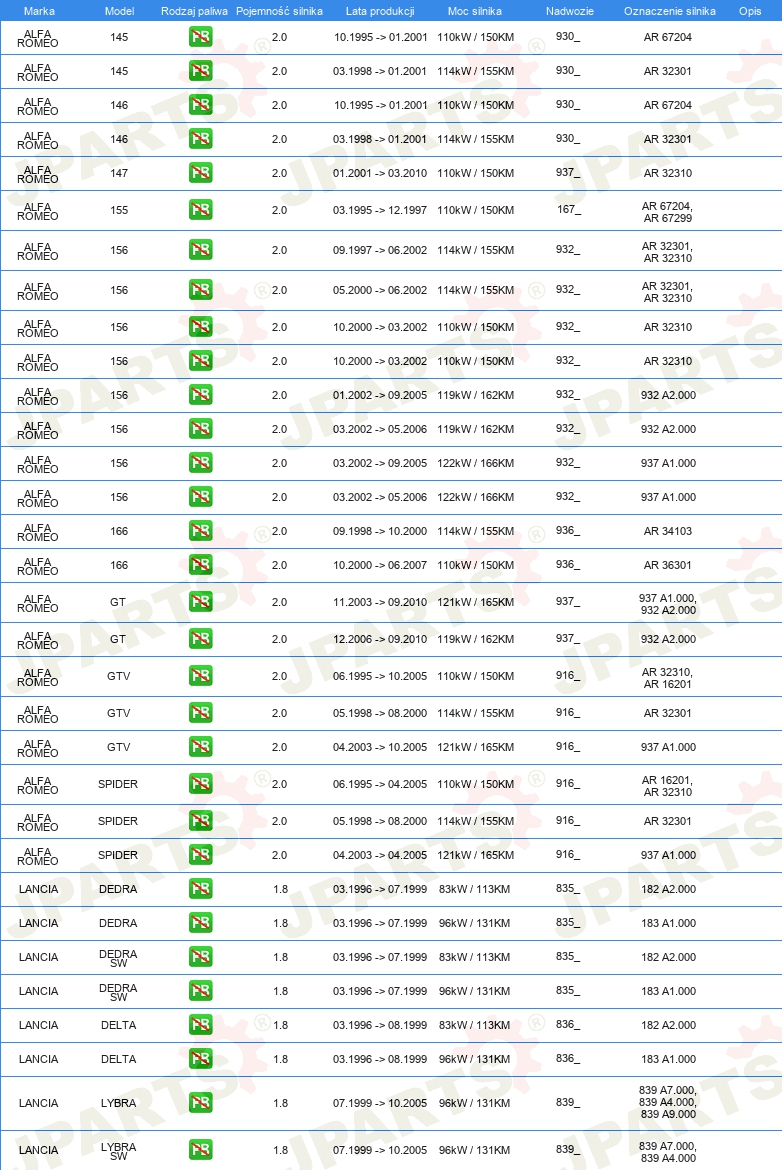Select the model cell 155
The width and height of the screenshot is (782, 1170).
119,210
